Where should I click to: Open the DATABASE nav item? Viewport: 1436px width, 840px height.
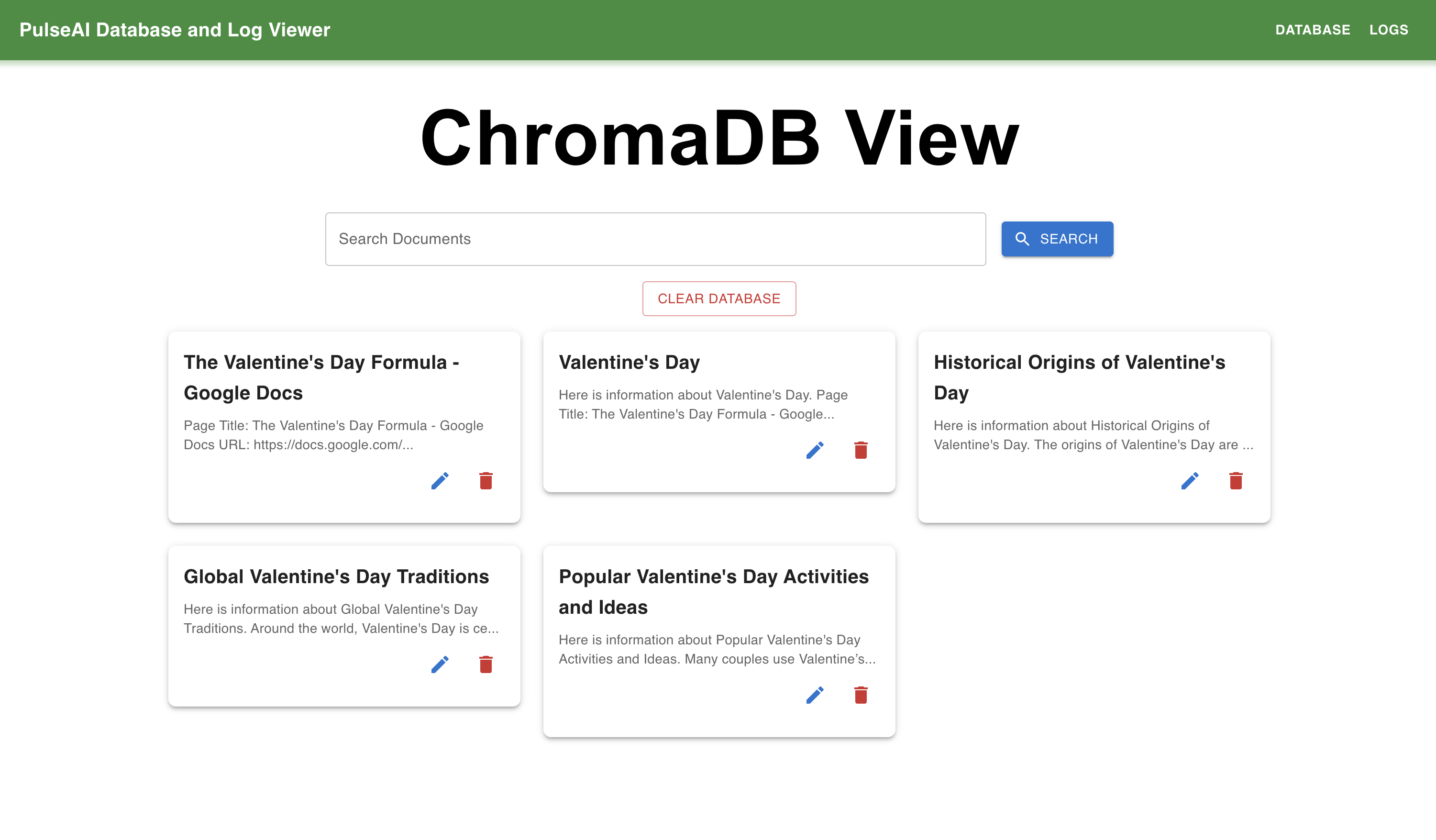[x=1312, y=30]
